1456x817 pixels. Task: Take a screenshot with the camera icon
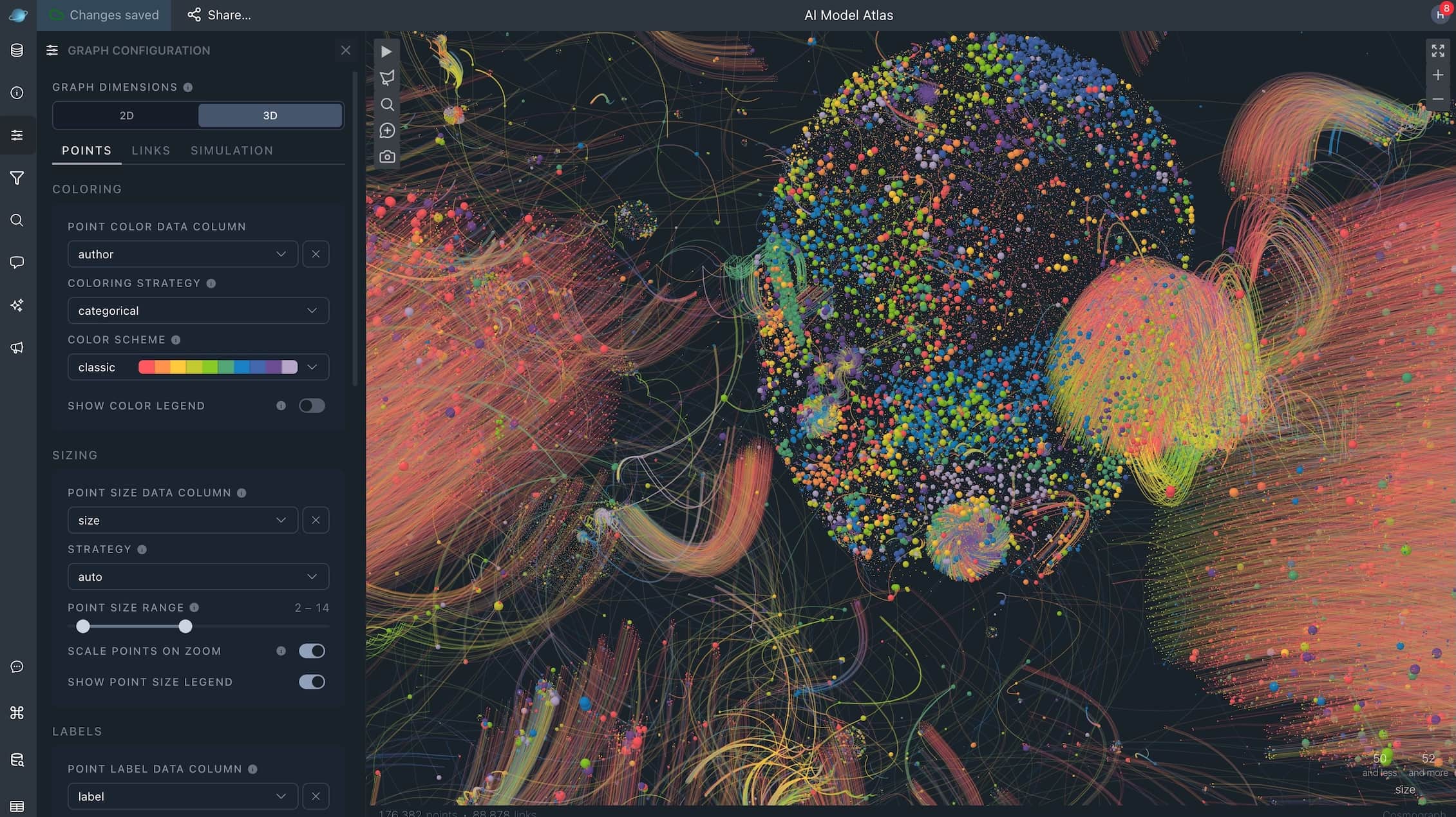[386, 157]
